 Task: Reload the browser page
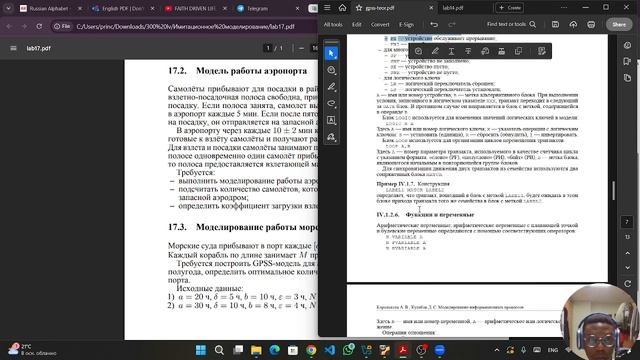39,26
